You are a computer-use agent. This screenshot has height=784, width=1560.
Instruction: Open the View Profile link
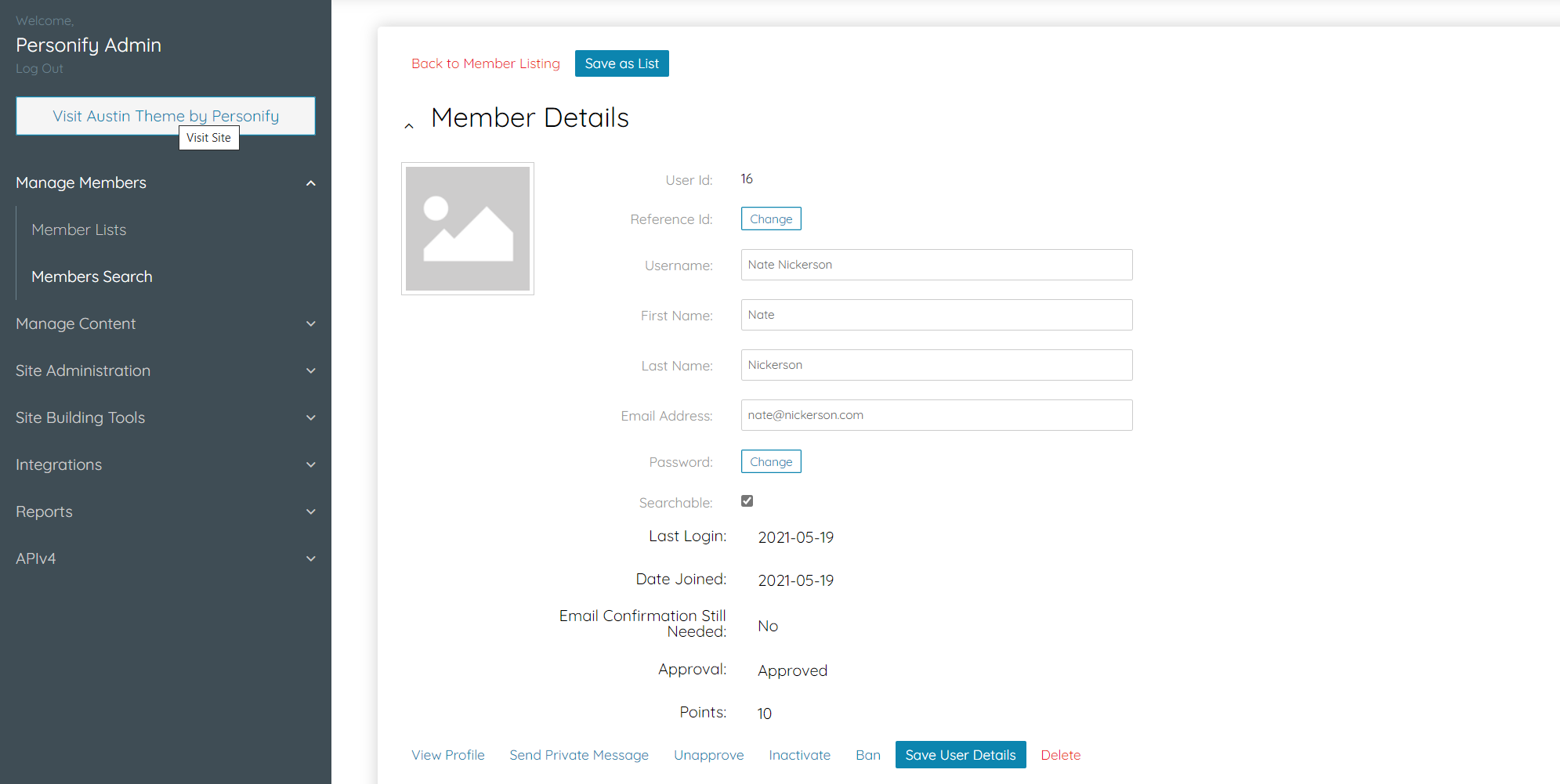click(448, 755)
